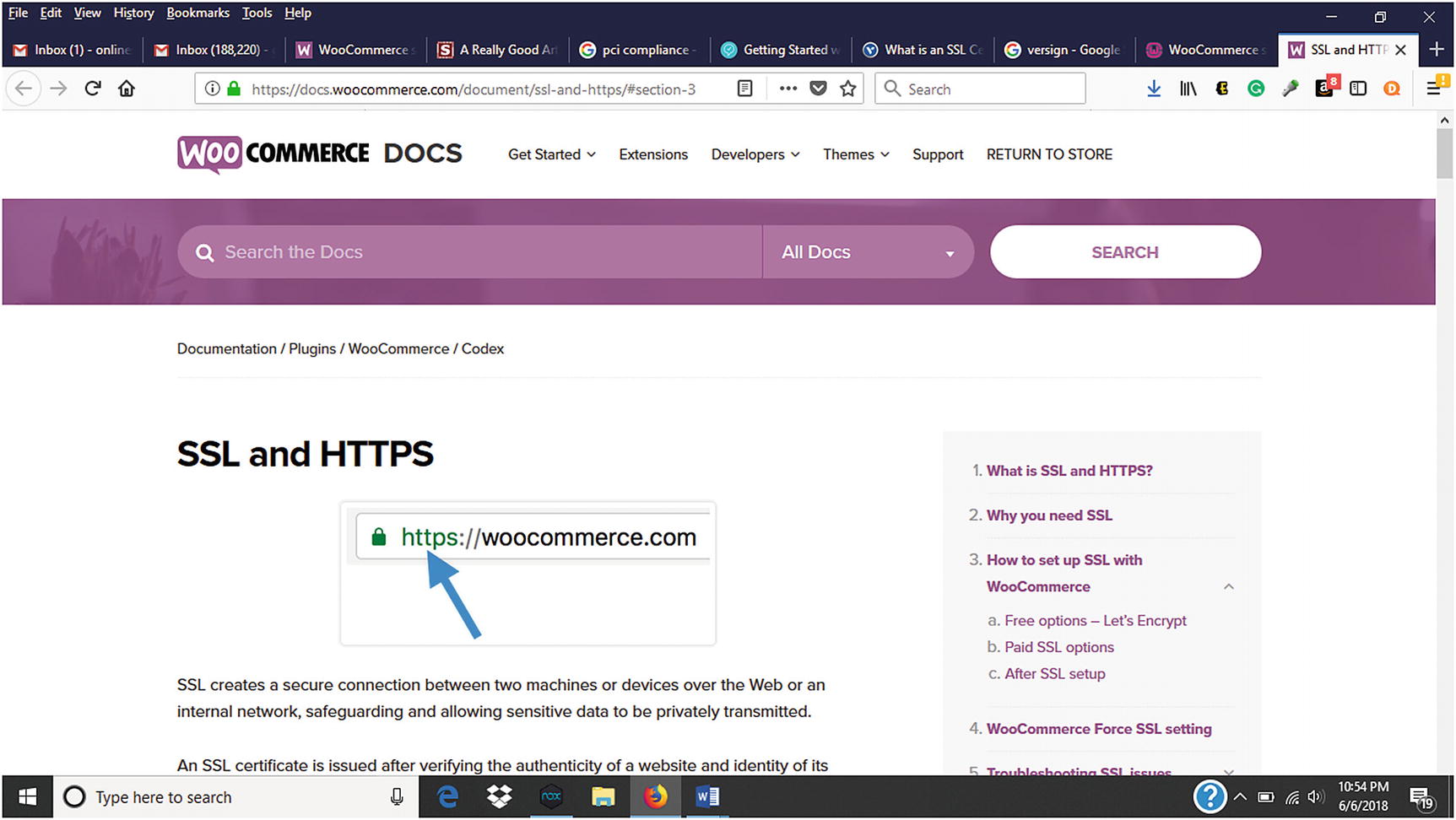
Task: Bookmark this page with the star icon
Action: tap(848, 89)
